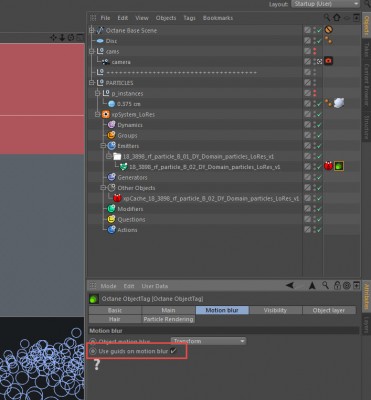Switch to the Particle Rendering tab
This screenshot has width=371, height=400.
(x=168, y=319)
